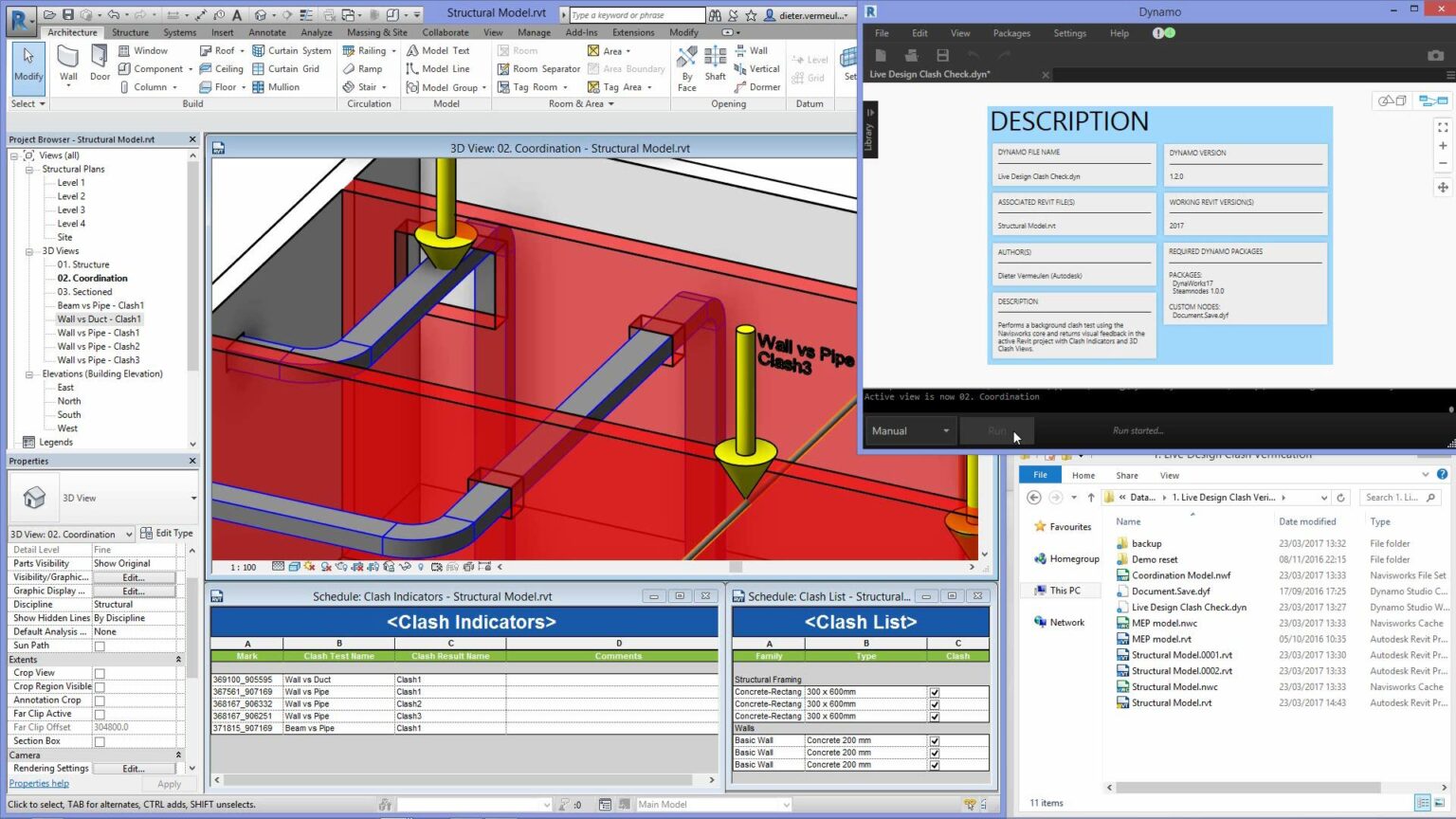Uncheck a Basic Wall clash in Clash List
This screenshot has height=819, width=1456.
[x=935, y=739]
